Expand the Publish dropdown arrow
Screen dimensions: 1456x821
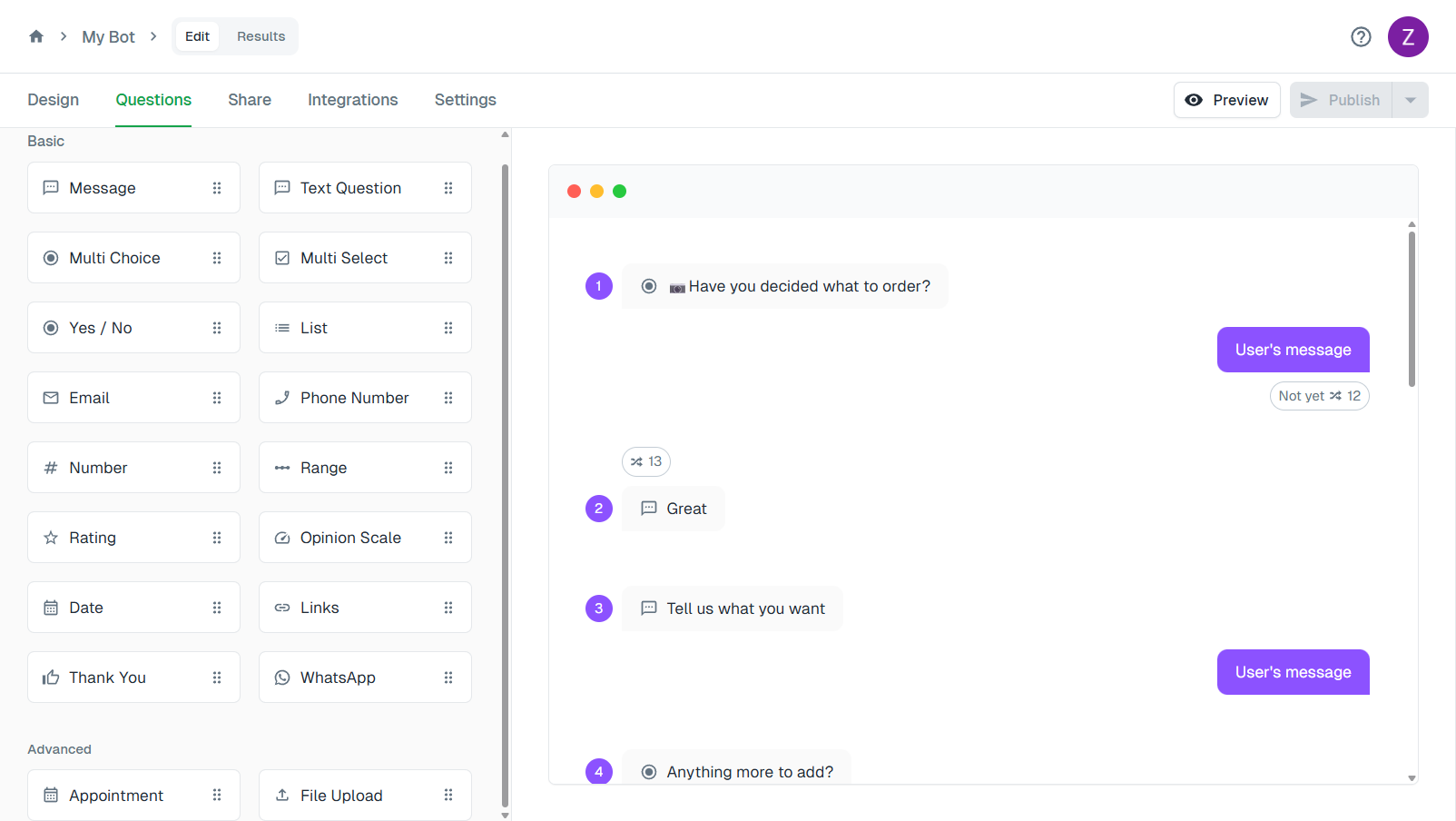(1410, 100)
